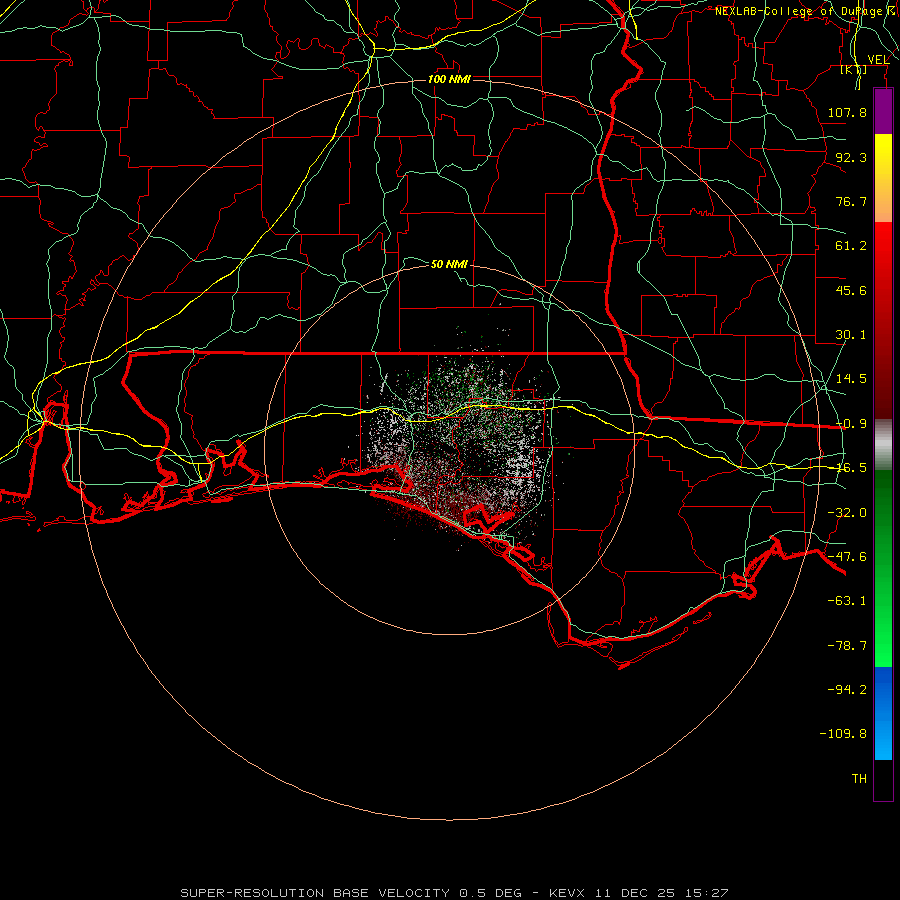Click the KEVX station identifier in caption
The width and height of the screenshot is (900, 900).
567,893
